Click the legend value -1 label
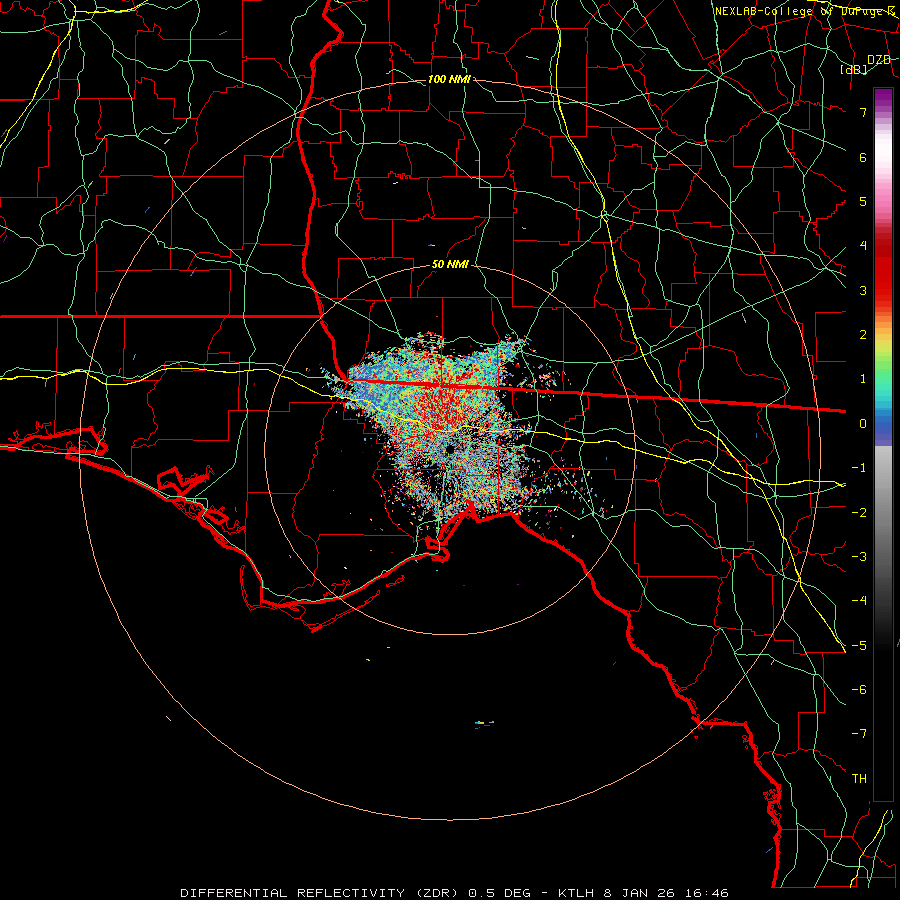The height and width of the screenshot is (900, 900). point(859,468)
